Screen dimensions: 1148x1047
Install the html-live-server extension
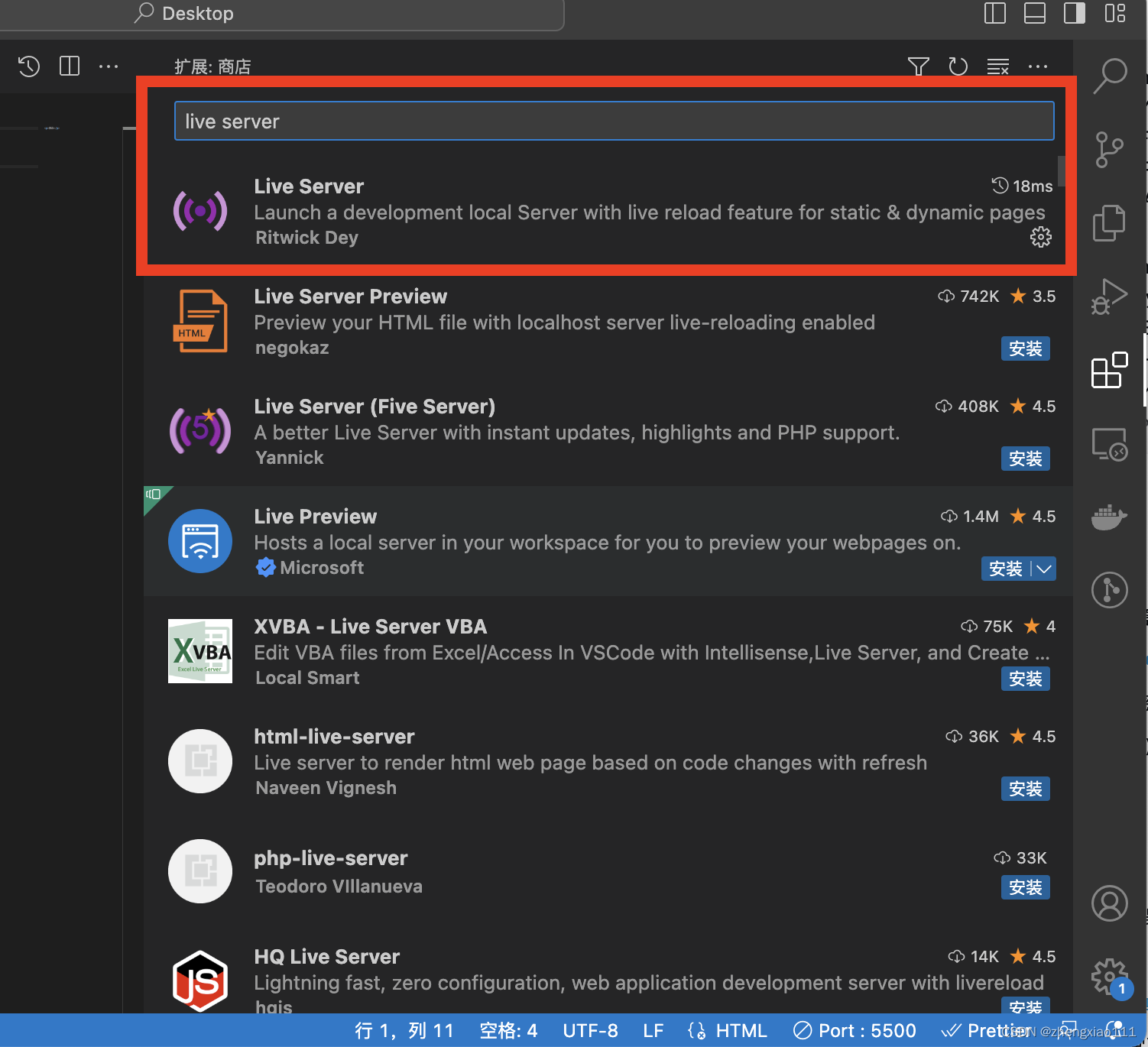1026,789
